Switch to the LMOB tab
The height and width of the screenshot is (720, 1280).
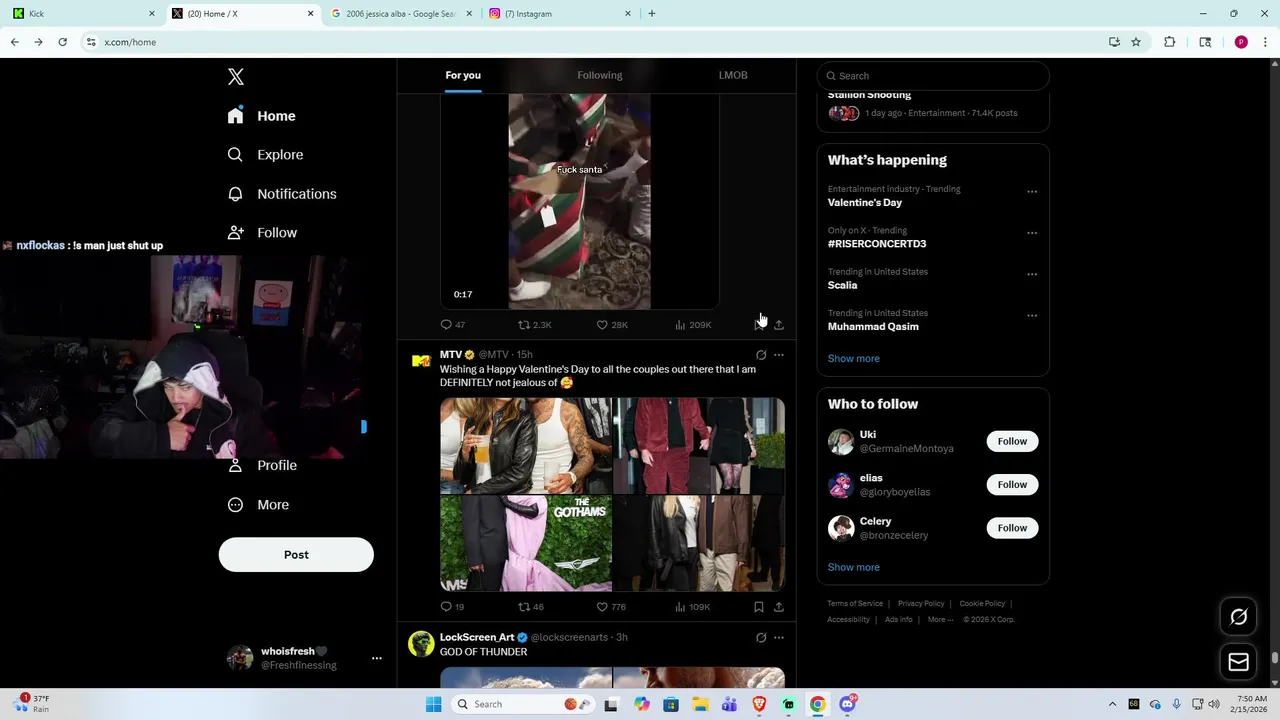[733, 75]
